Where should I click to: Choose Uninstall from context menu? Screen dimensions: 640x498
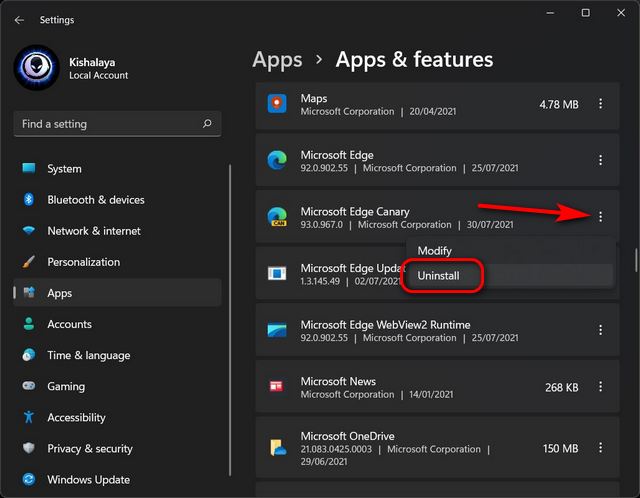(440, 275)
